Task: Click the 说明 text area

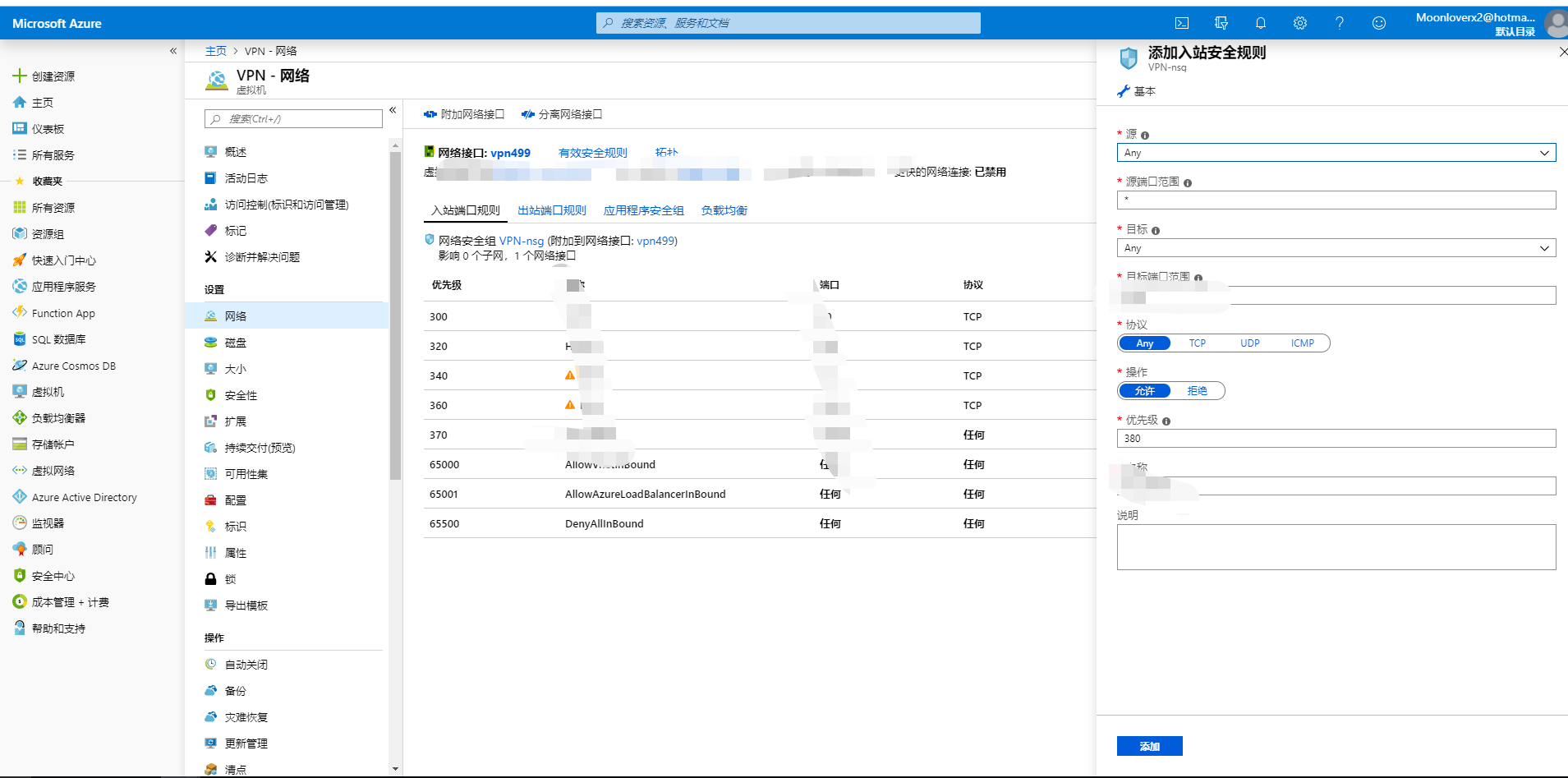Action: 1336,547
